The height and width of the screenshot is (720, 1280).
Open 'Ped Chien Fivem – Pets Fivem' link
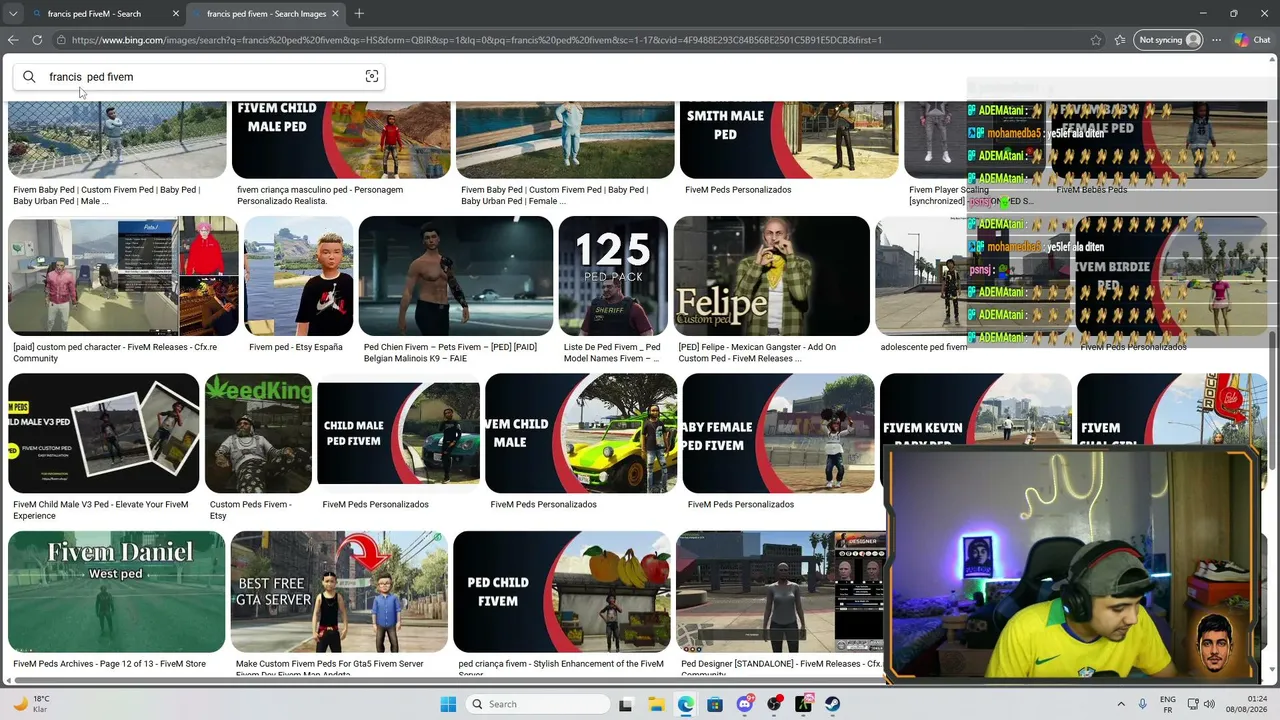[x=450, y=353]
